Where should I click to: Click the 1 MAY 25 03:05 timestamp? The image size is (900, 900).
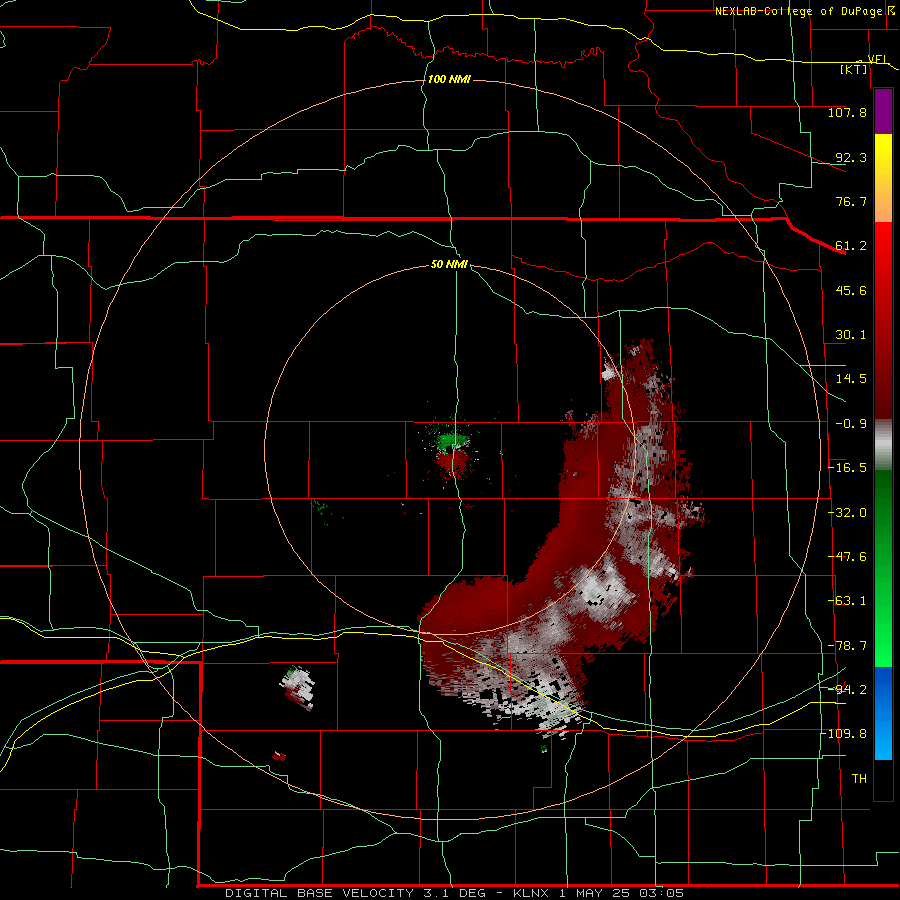click(x=621, y=893)
